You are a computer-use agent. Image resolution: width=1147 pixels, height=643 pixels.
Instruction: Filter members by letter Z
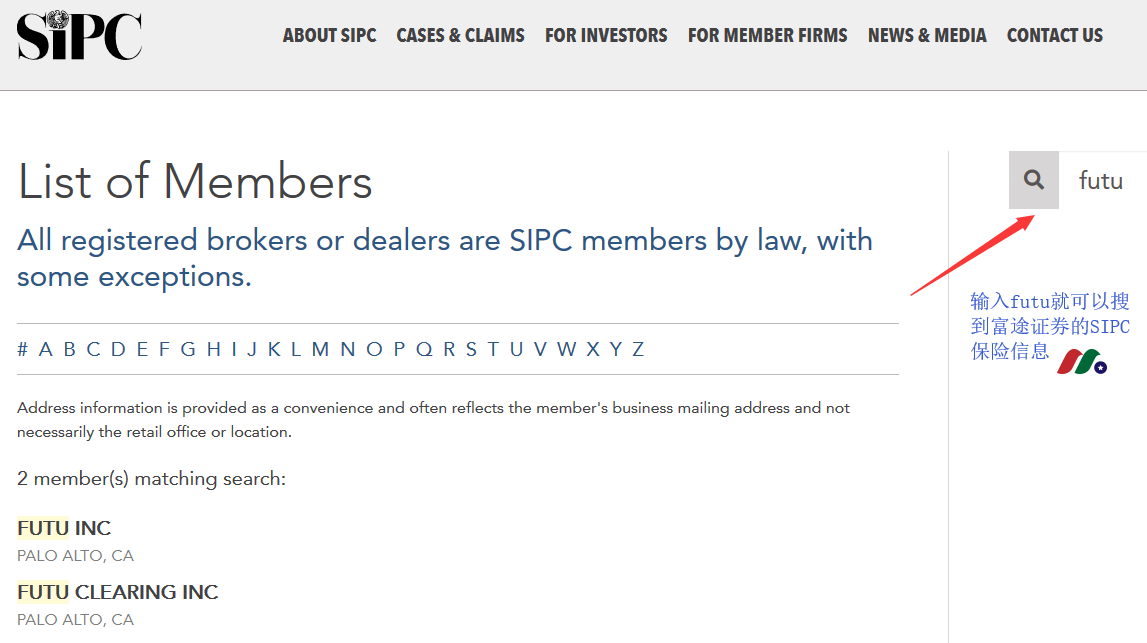coord(638,350)
